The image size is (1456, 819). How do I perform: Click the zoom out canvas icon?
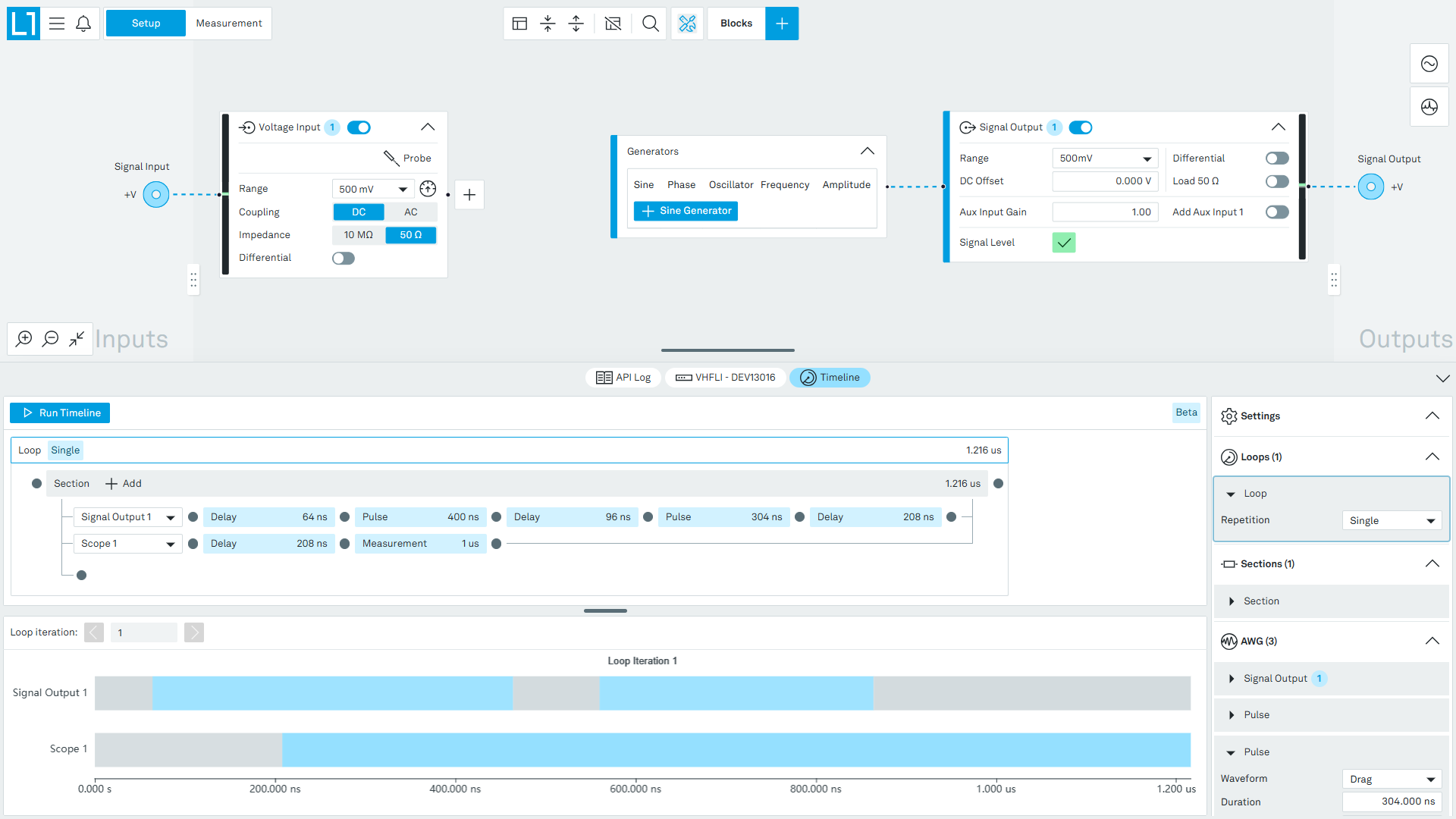[x=51, y=338]
